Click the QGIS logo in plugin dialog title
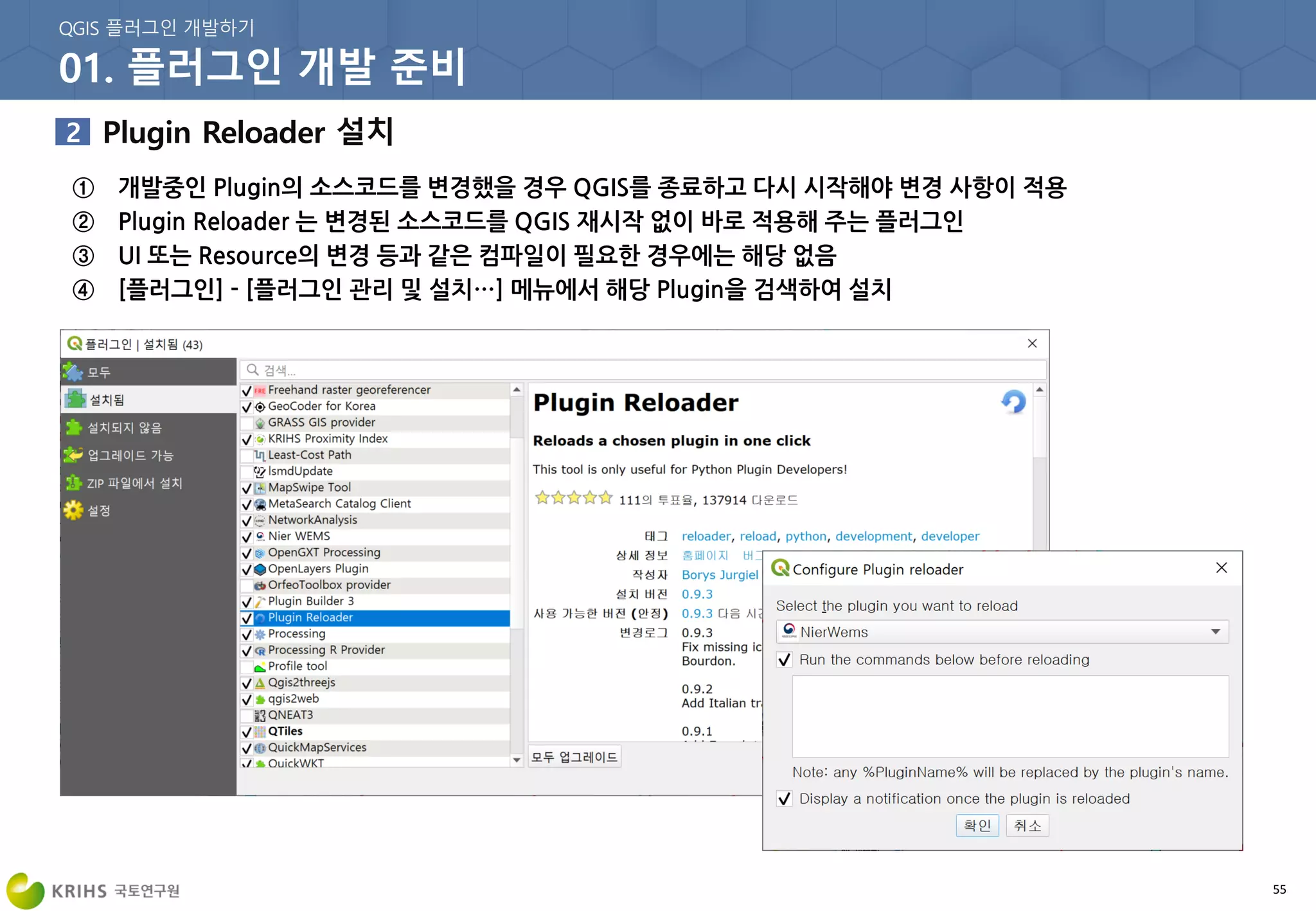1316x911 pixels. (75, 344)
